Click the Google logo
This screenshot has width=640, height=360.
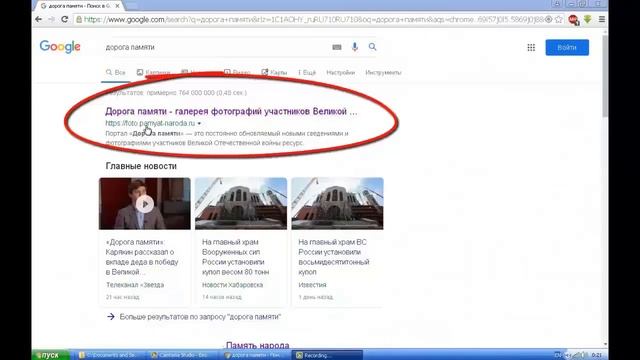(x=60, y=47)
